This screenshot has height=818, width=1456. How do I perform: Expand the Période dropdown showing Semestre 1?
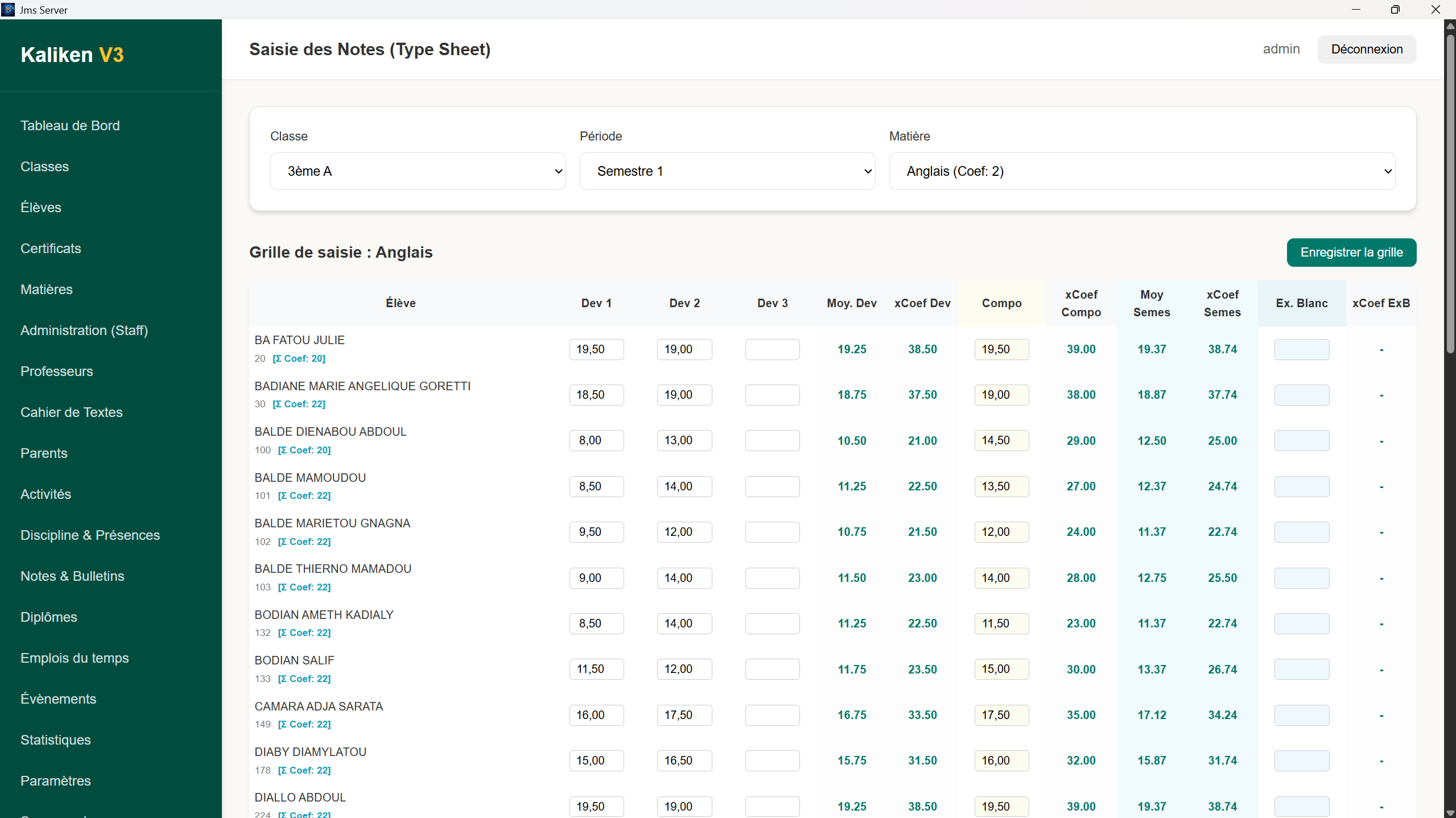click(x=727, y=171)
